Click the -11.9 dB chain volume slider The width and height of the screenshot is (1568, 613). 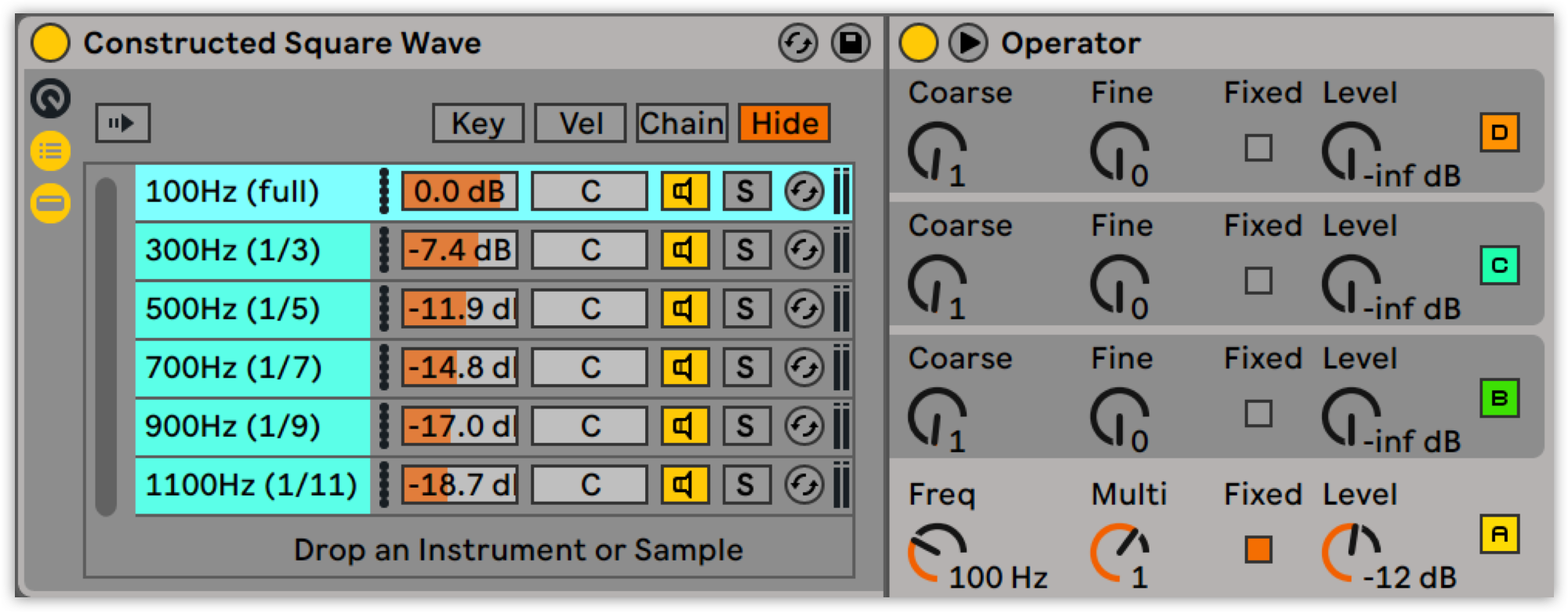tap(460, 309)
